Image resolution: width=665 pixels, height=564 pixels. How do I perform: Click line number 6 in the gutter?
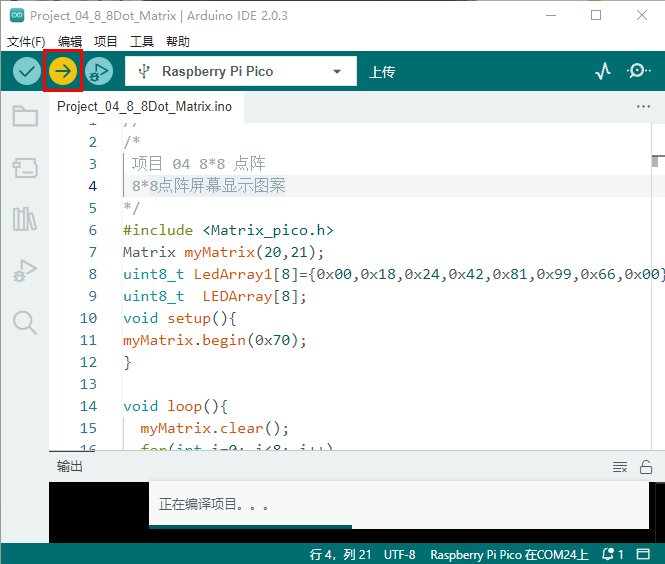(x=92, y=230)
